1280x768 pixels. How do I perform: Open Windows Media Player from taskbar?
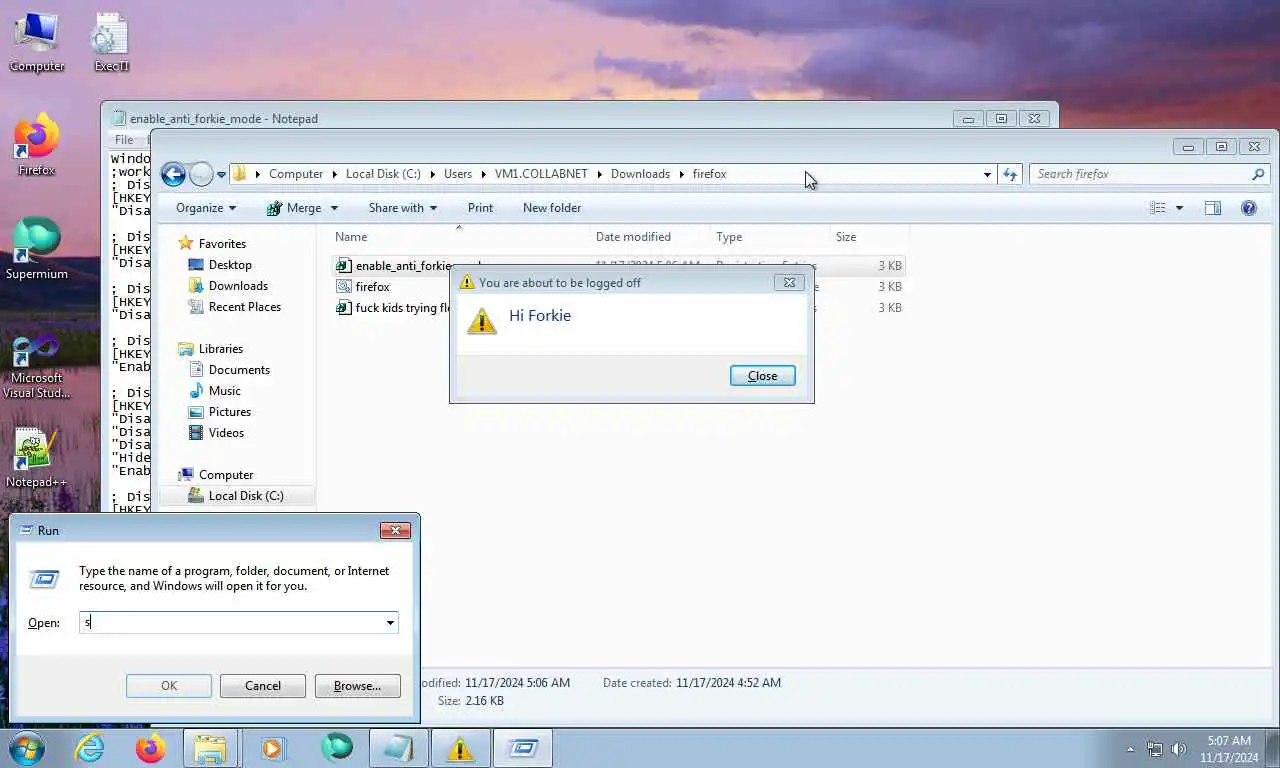pos(272,748)
